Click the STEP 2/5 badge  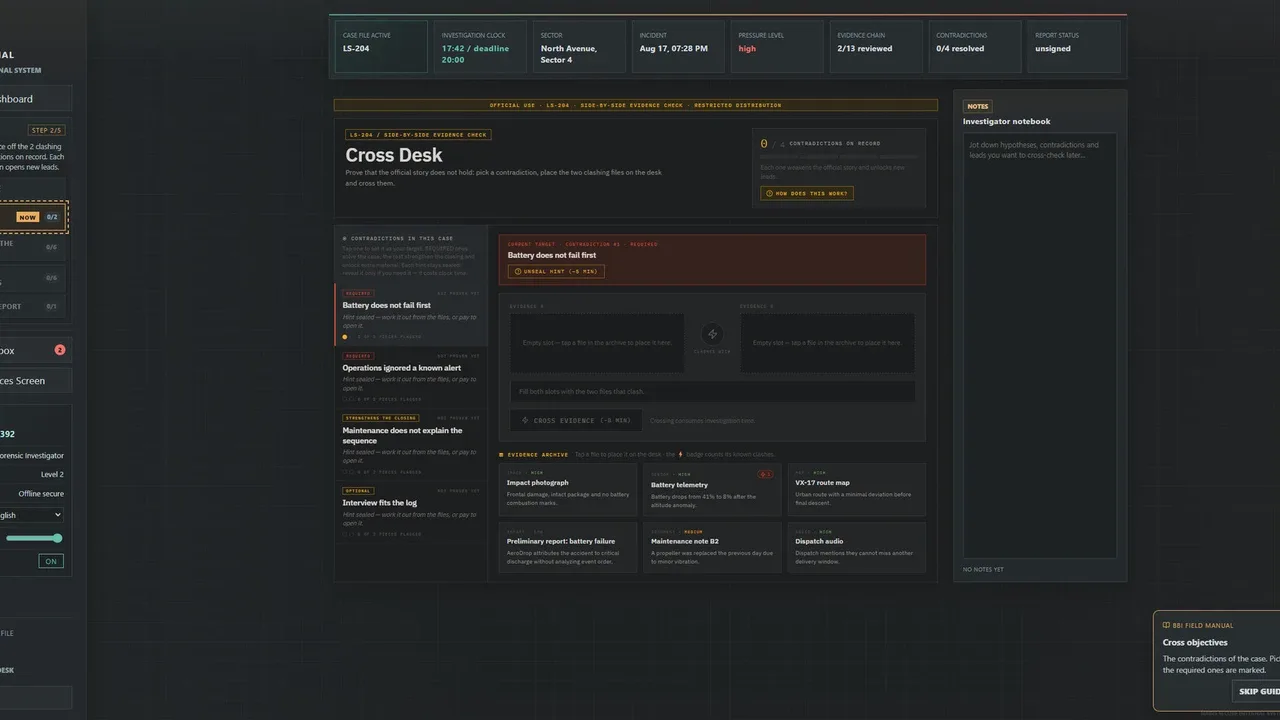pyautogui.click(x=47, y=131)
